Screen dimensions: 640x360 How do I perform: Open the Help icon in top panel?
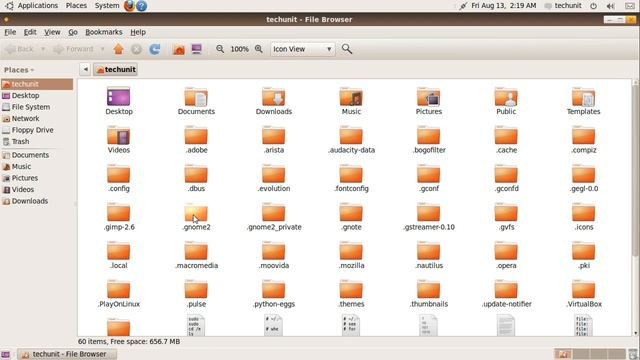142,6
